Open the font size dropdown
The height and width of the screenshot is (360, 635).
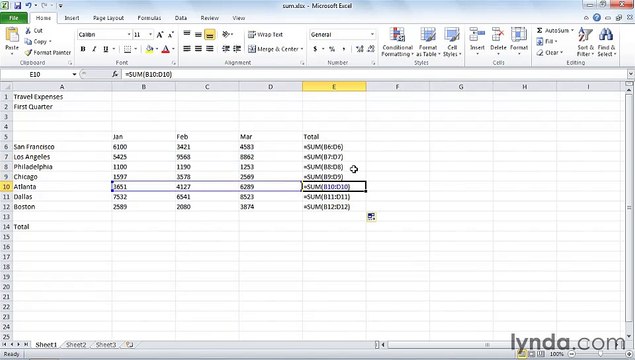pyautogui.click(x=150, y=34)
